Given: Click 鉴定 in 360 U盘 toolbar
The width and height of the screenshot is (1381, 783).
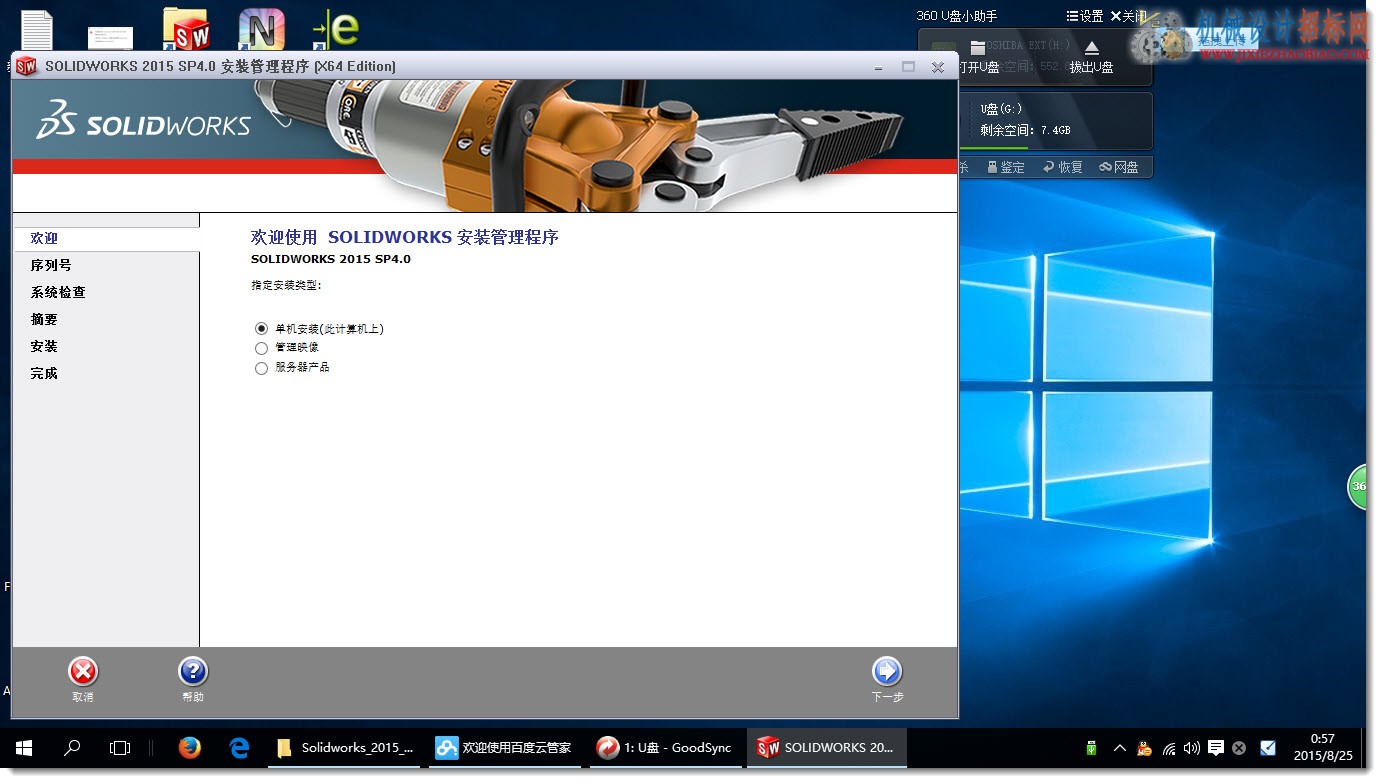Looking at the screenshot, I should coord(1006,167).
